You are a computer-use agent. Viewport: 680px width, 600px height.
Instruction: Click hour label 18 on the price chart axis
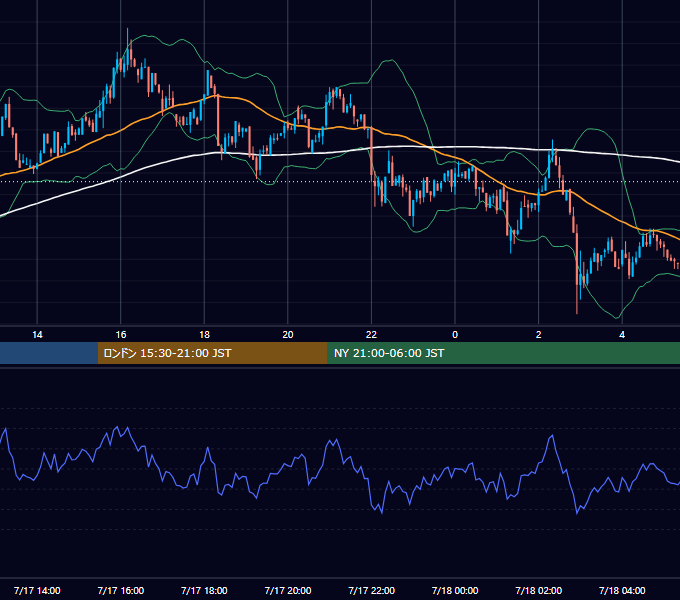tap(204, 335)
